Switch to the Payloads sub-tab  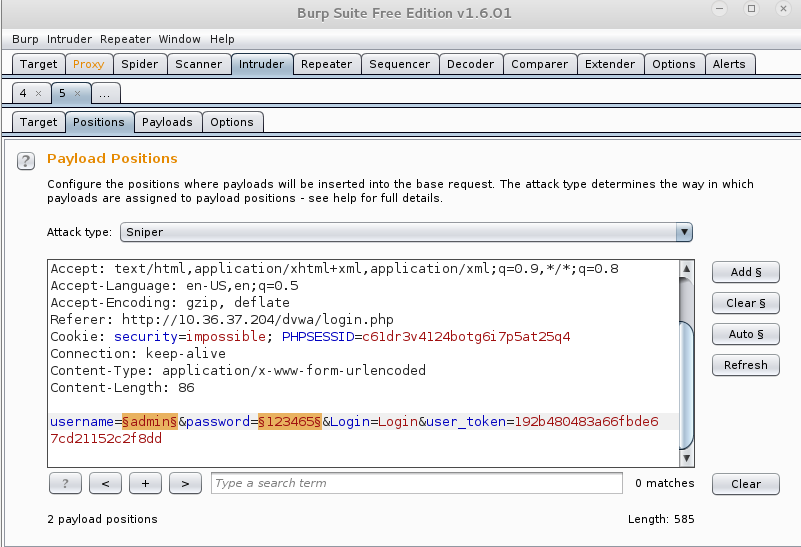pos(167,122)
